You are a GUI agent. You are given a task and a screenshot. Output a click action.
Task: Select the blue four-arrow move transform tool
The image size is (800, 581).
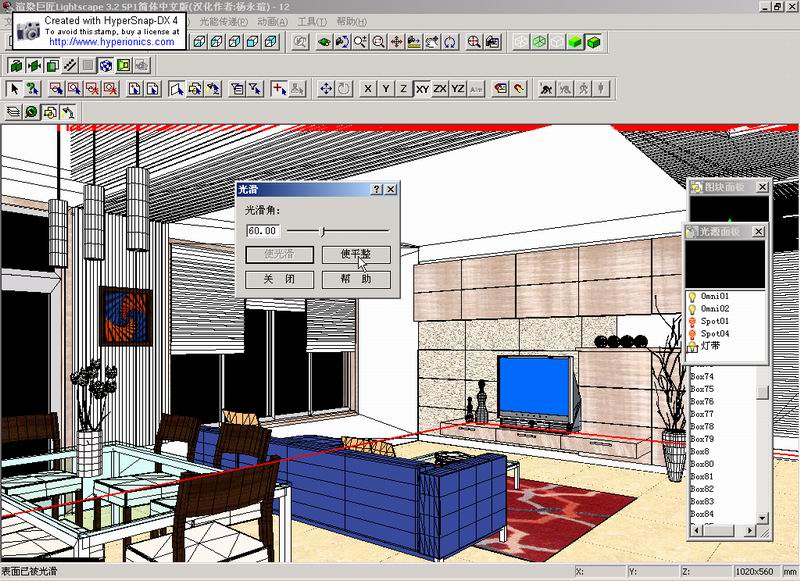[326, 89]
